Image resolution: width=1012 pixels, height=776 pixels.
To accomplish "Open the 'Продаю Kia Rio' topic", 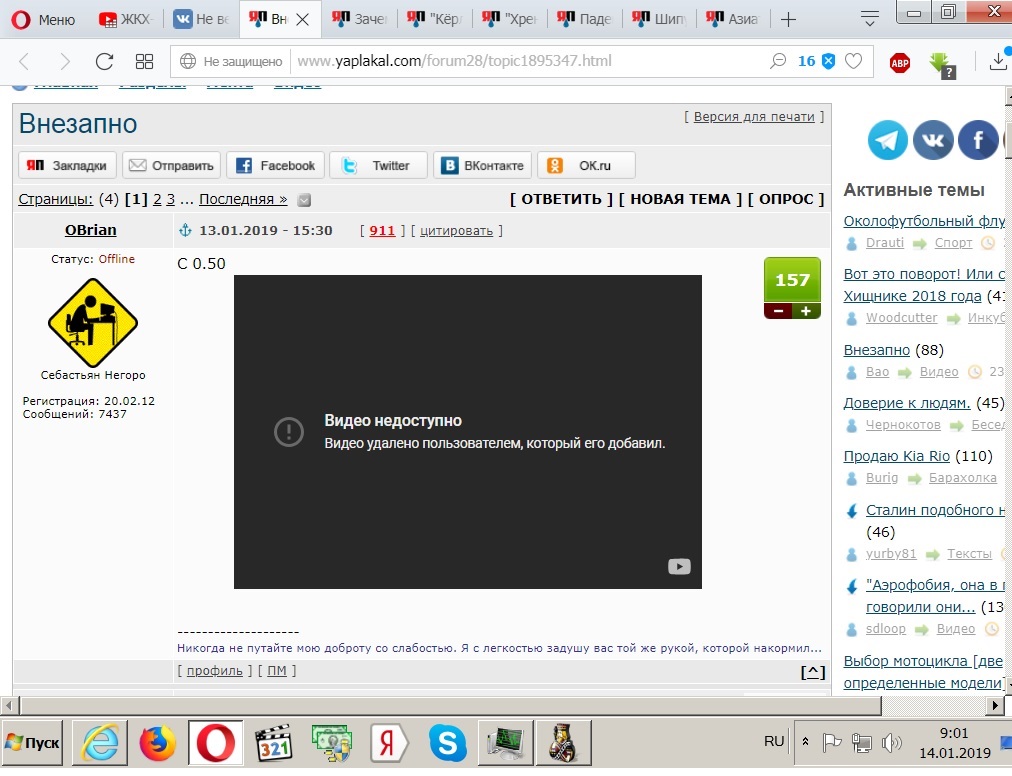I will pyautogui.click(x=896, y=456).
